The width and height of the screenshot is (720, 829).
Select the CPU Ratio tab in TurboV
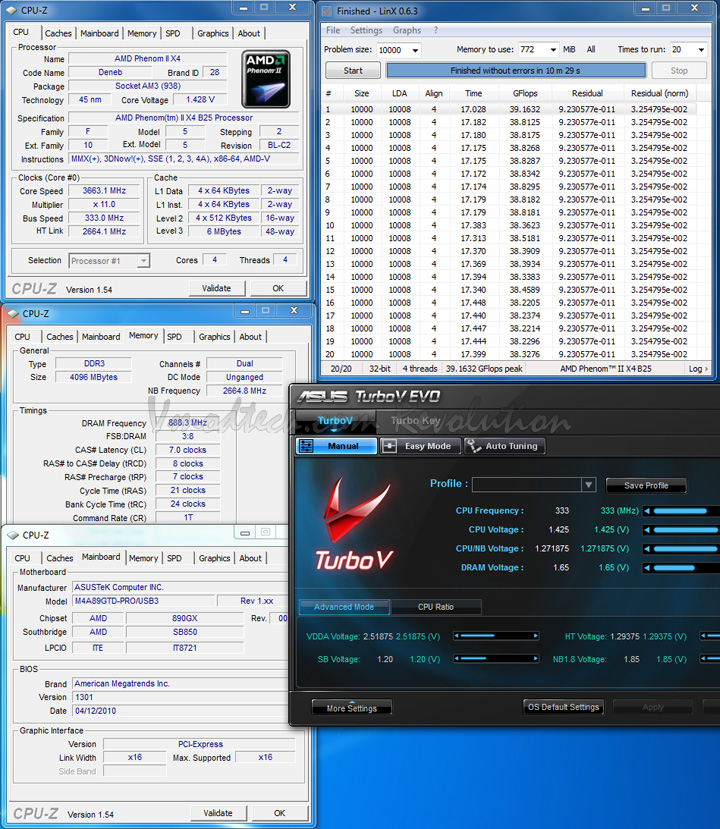[x=436, y=607]
